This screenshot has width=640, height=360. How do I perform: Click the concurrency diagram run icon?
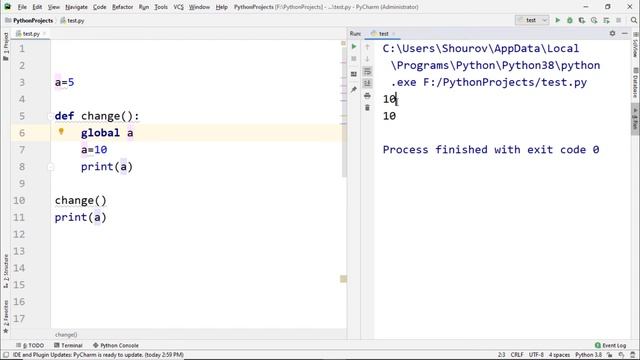(607, 20)
